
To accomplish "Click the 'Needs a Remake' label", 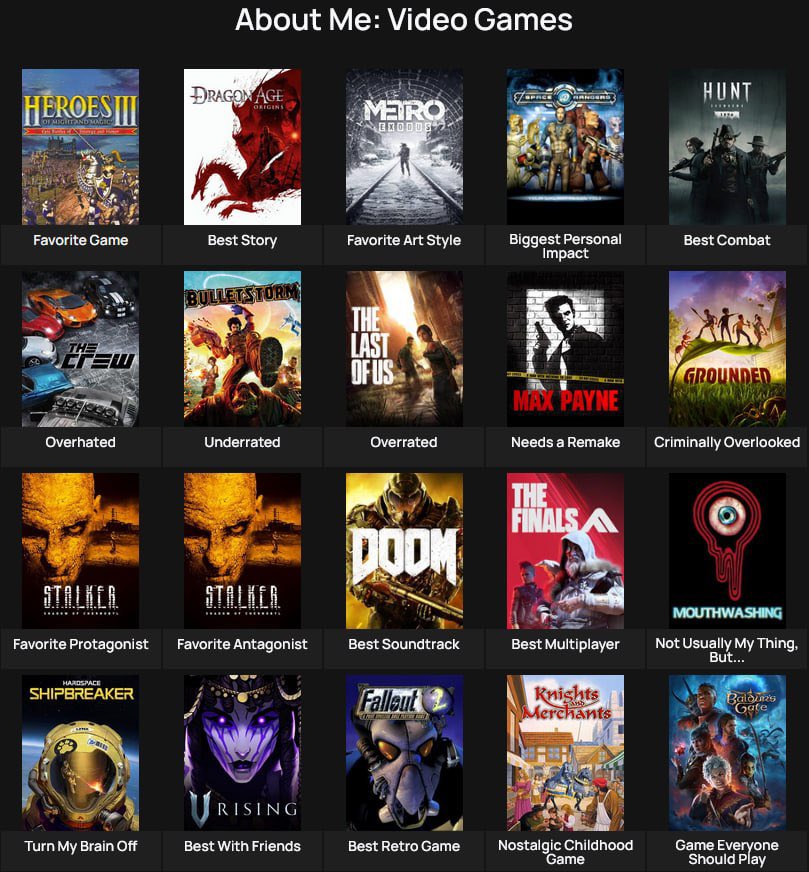I will click(565, 442).
